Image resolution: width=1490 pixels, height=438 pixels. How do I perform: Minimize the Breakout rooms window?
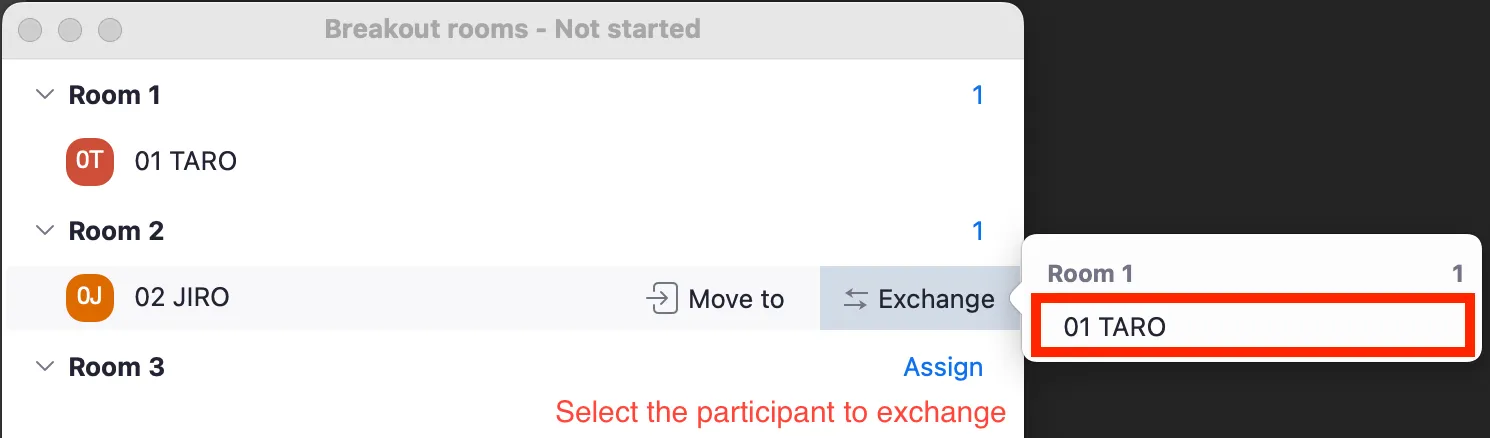[x=69, y=29]
